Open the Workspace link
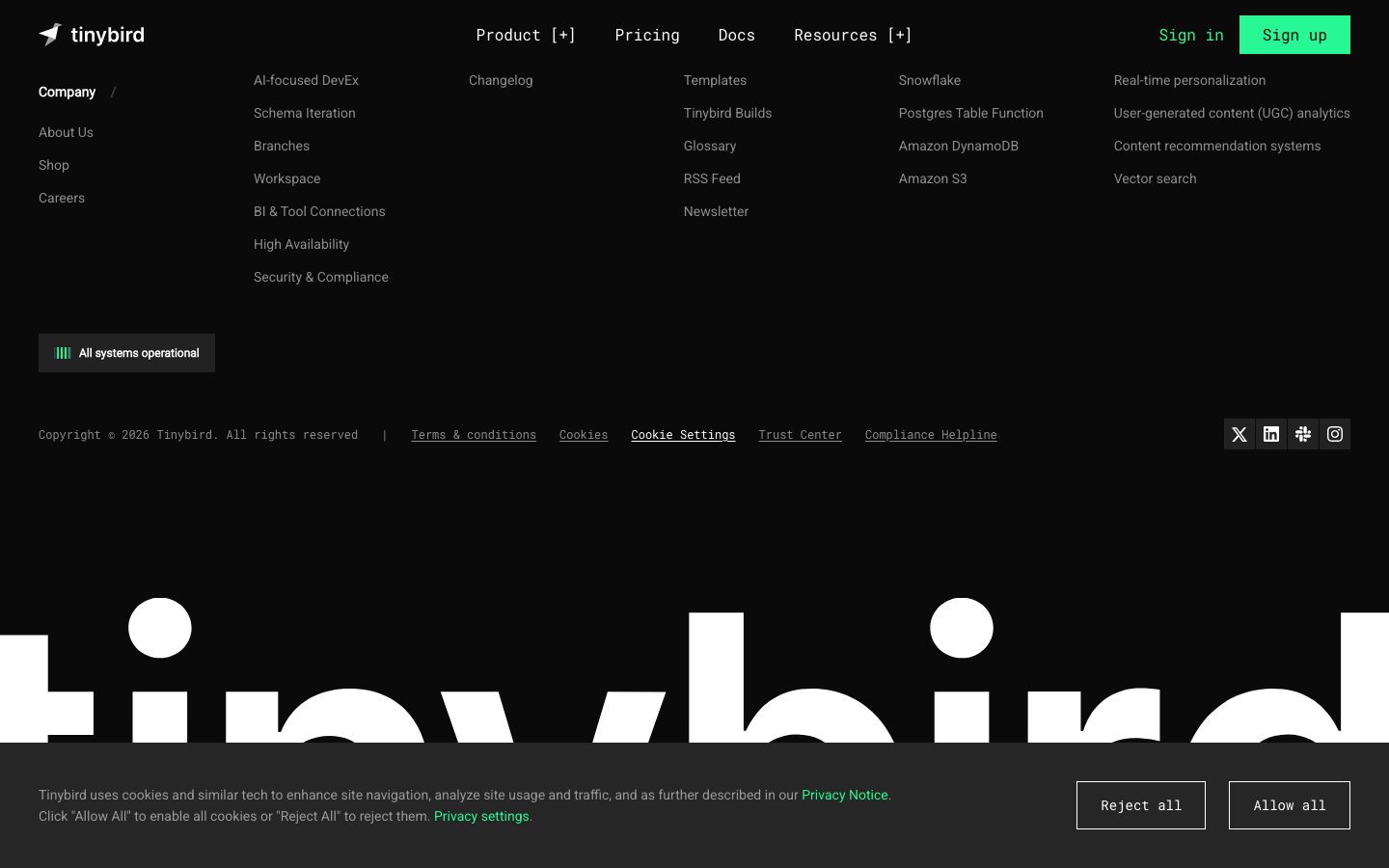 [x=287, y=178]
